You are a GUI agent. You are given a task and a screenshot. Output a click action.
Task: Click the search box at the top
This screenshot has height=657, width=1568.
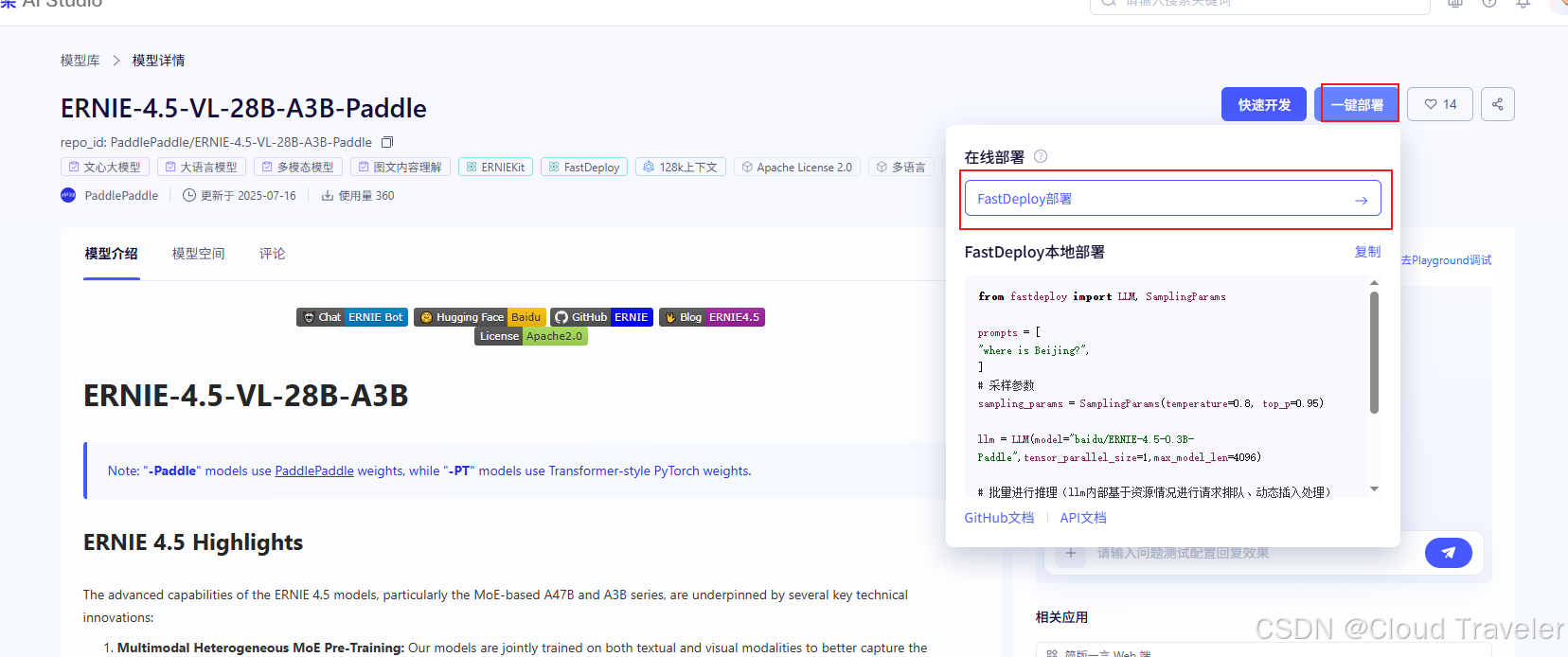coord(1259,5)
